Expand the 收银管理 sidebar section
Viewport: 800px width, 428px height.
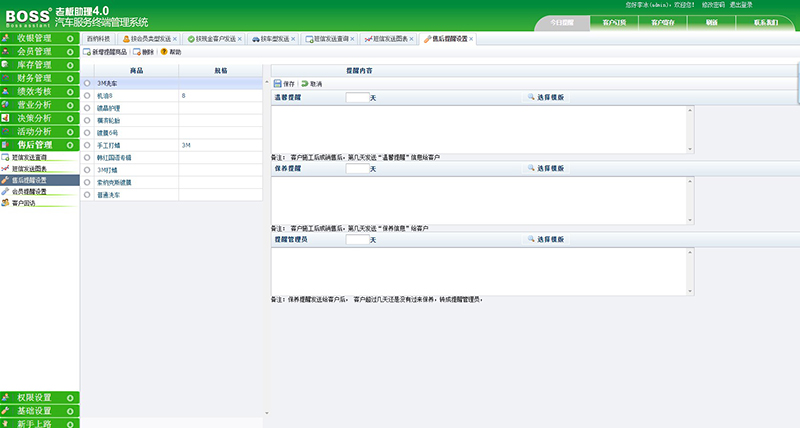(x=39, y=37)
